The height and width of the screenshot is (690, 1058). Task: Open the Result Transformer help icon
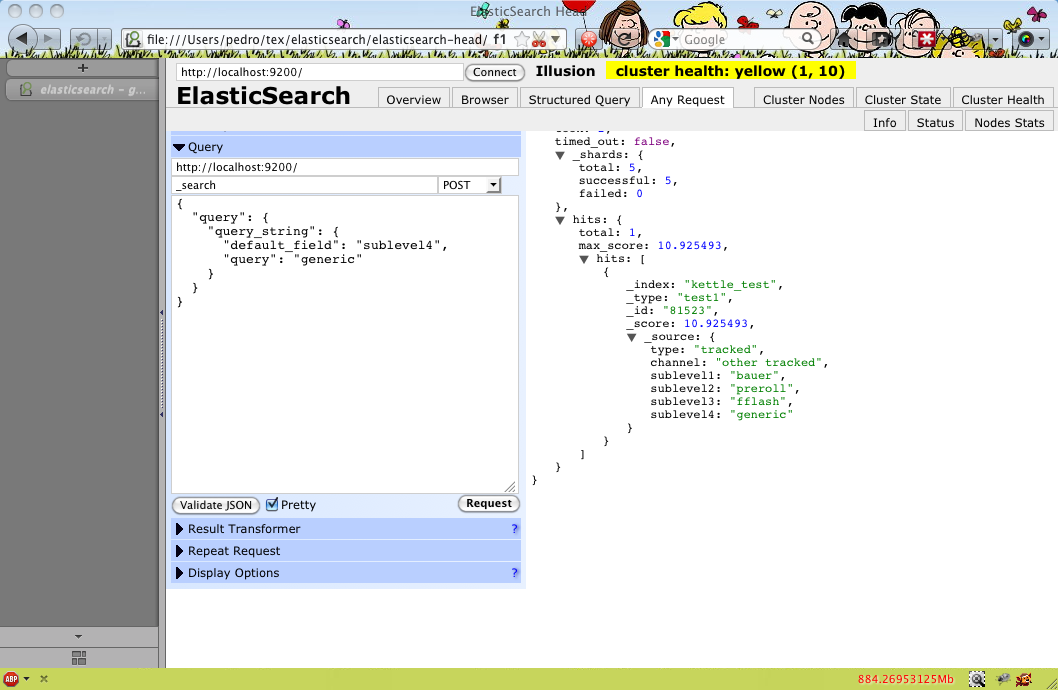pyautogui.click(x=514, y=528)
